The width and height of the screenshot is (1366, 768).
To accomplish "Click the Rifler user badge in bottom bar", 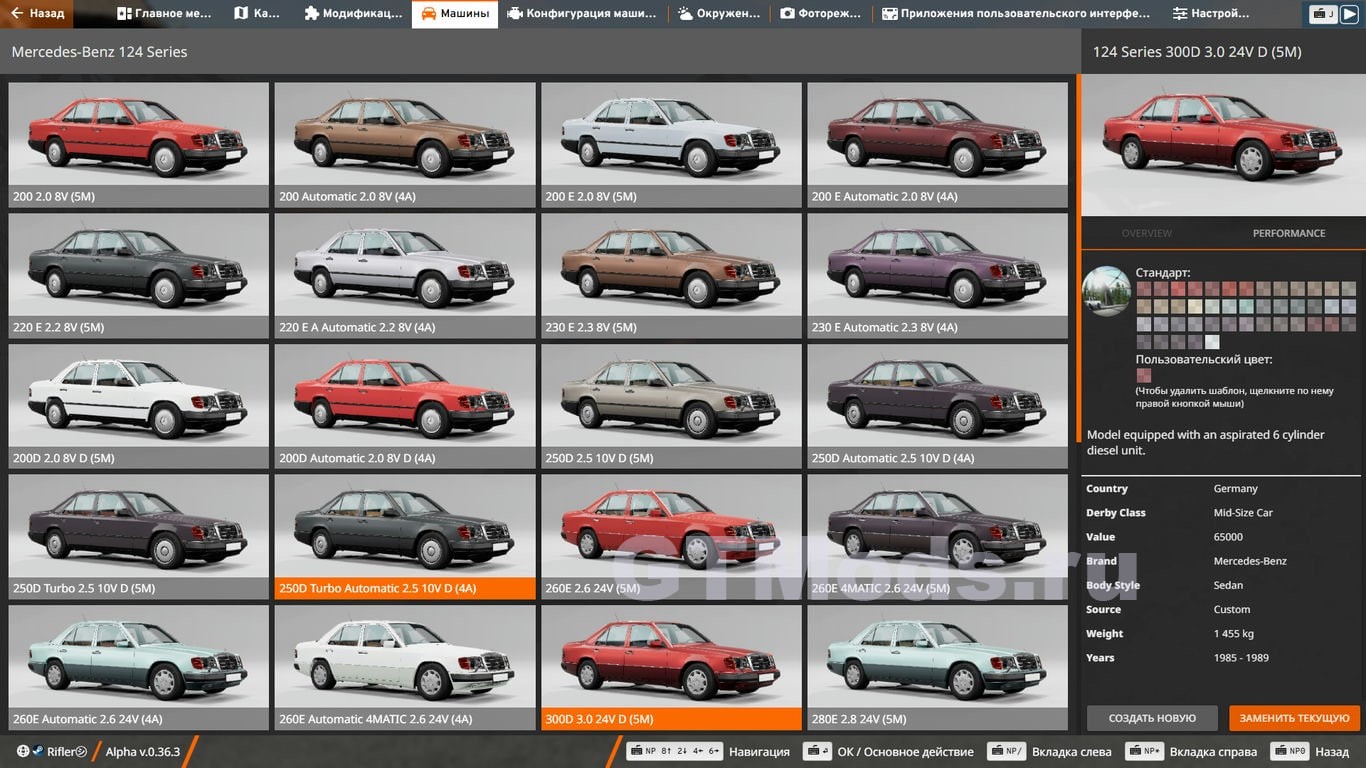I will (x=52, y=751).
